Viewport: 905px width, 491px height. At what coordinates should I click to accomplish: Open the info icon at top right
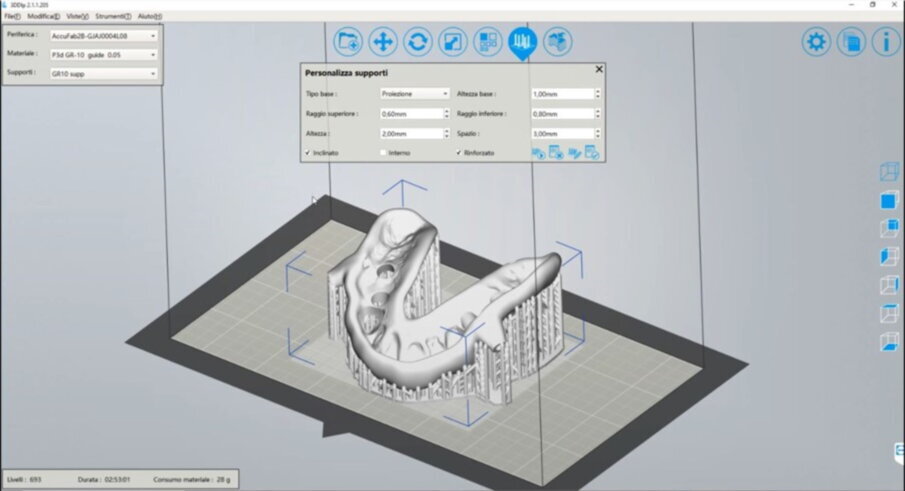885,42
